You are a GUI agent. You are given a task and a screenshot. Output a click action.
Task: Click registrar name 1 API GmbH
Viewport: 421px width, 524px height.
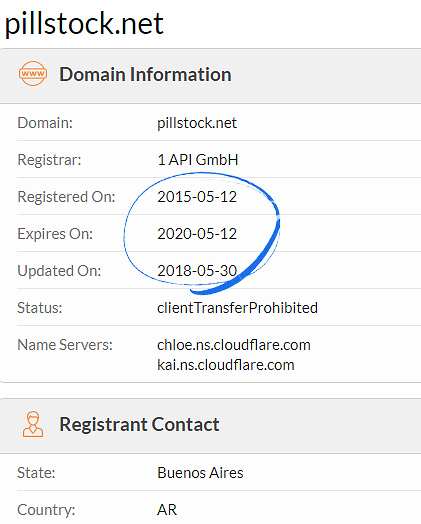197,160
